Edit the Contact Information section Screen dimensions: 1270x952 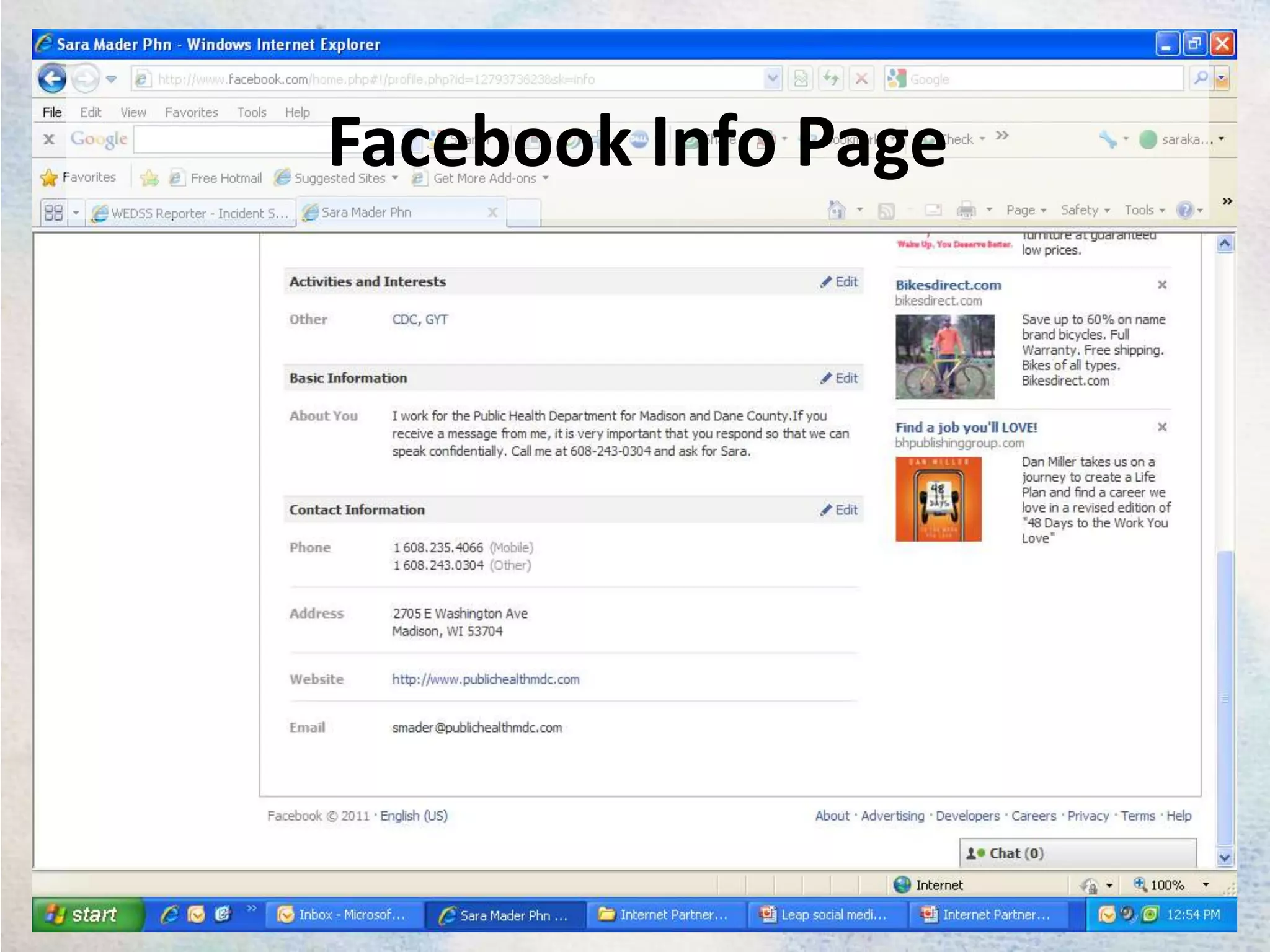pyautogui.click(x=839, y=510)
